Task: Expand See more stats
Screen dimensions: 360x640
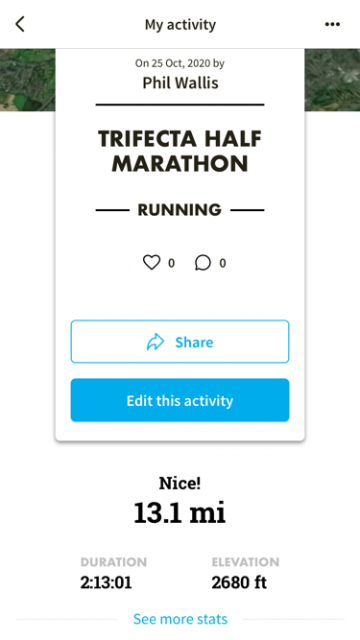Action: pos(180,619)
